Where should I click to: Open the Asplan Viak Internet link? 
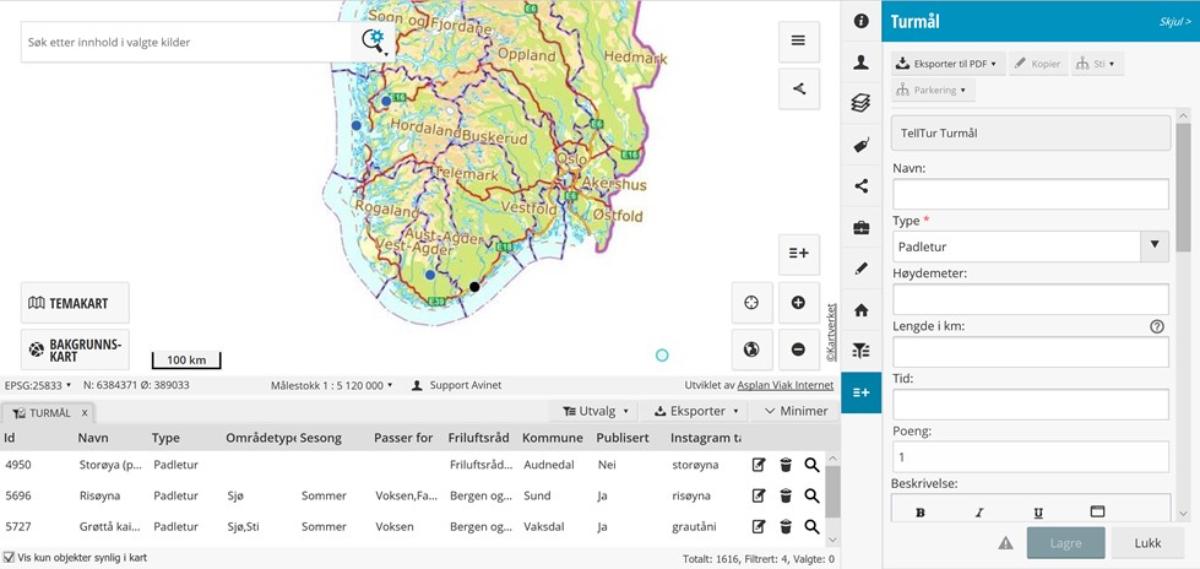(x=785, y=385)
